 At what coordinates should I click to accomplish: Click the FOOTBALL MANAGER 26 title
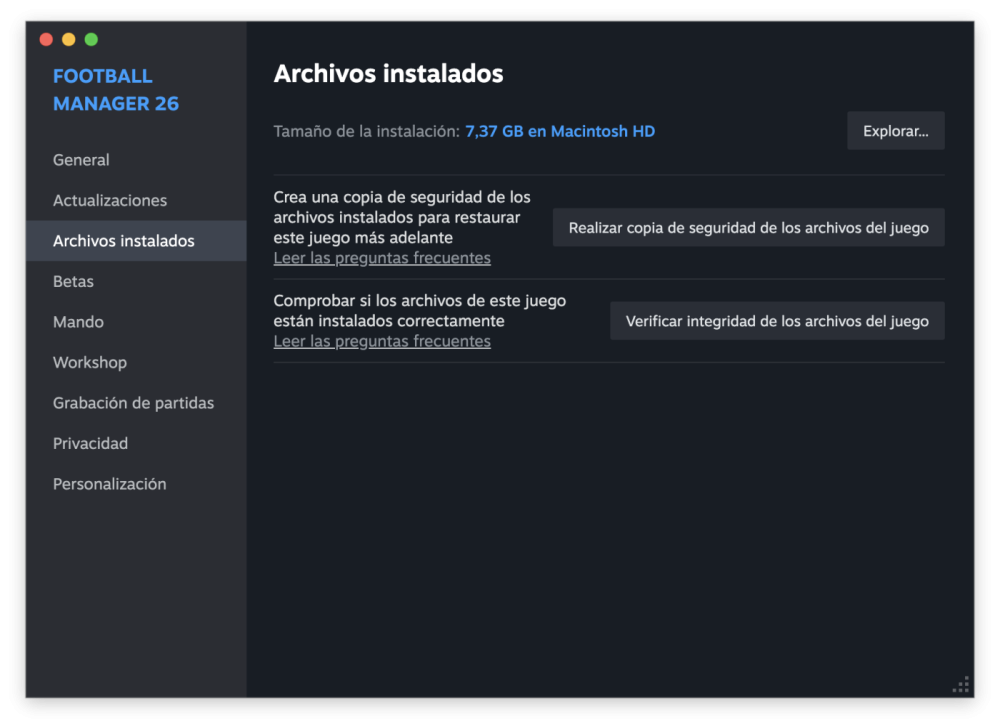coord(116,89)
